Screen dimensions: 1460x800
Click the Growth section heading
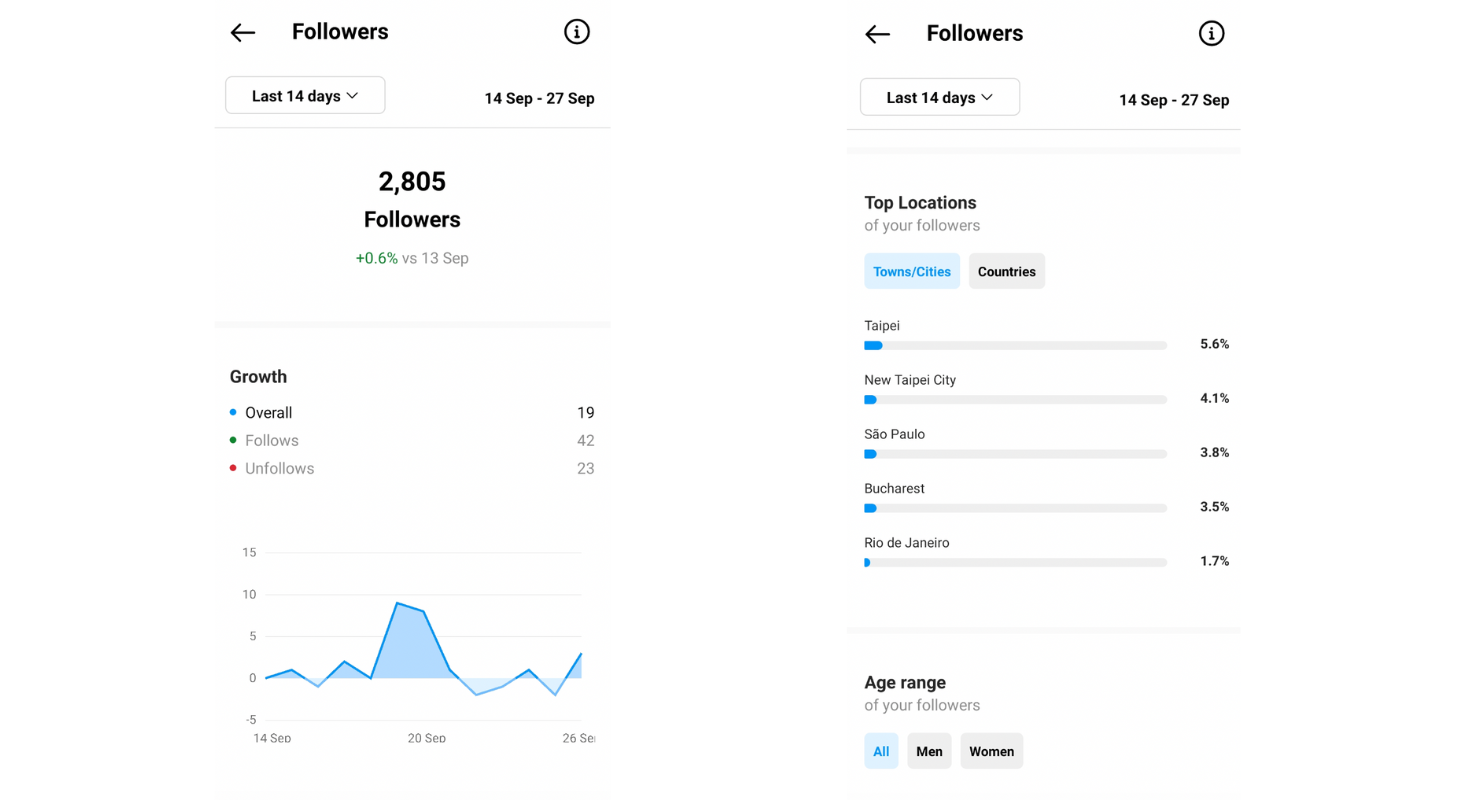258,376
